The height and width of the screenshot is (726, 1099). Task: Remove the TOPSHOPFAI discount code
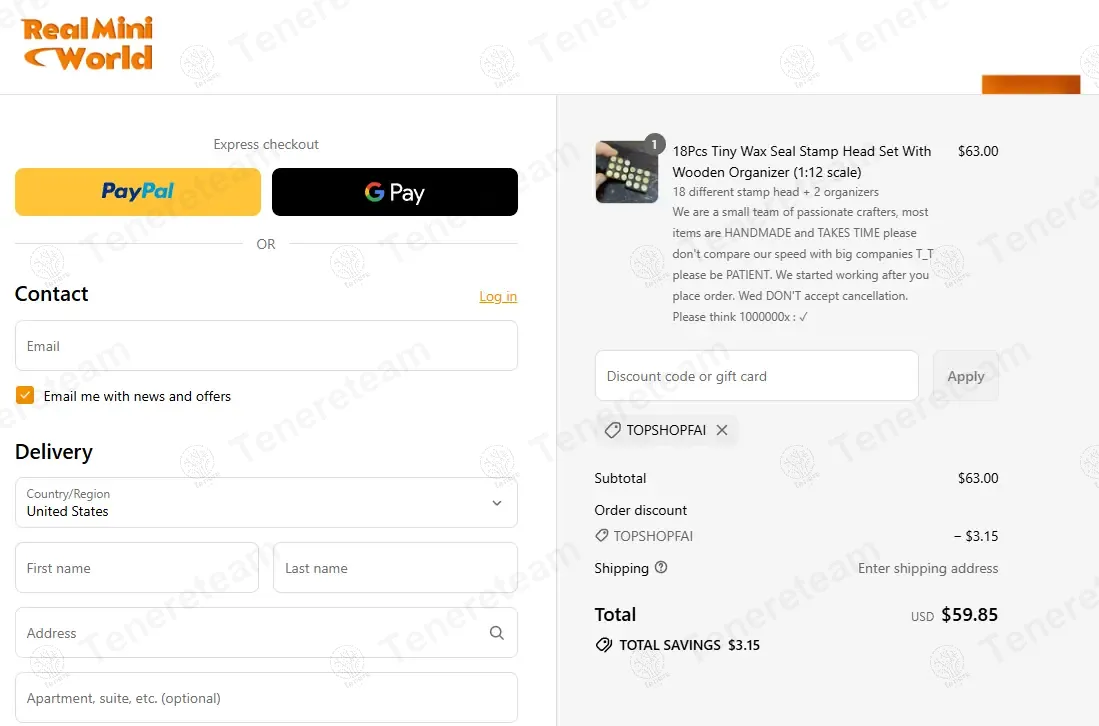[x=722, y=430]
